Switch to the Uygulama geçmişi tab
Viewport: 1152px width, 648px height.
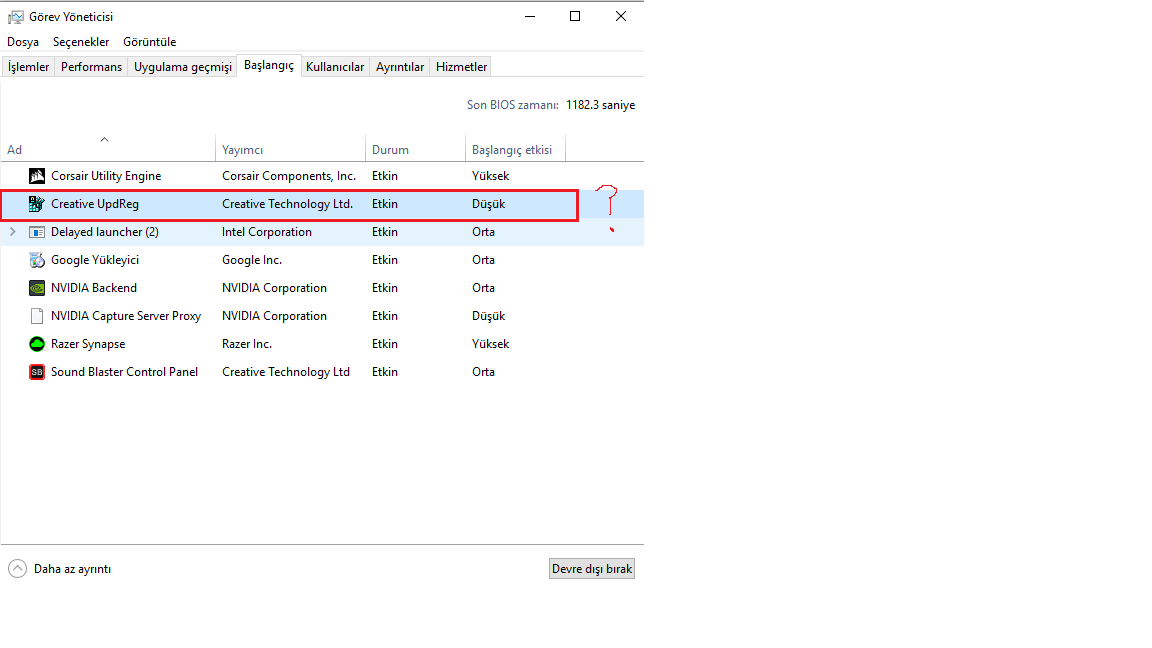pyautogui.click(x=183, y=67)
